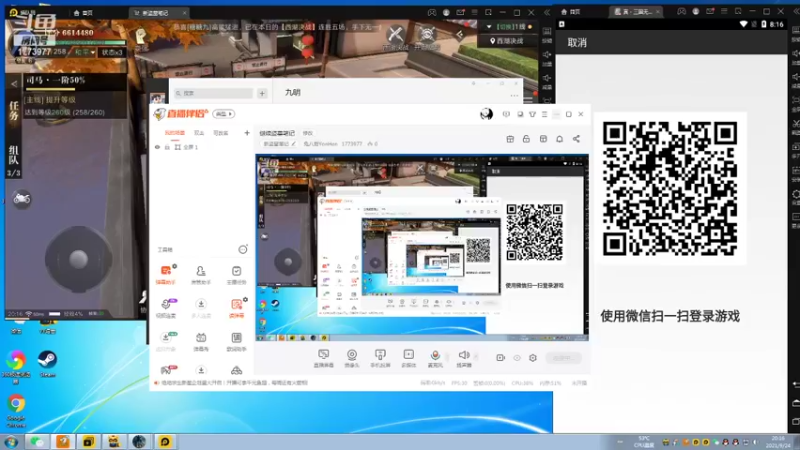Toggle visibility eye for 全屏1 source
The height and width of the screenshot is (450, 800).
tap(157, 147)
